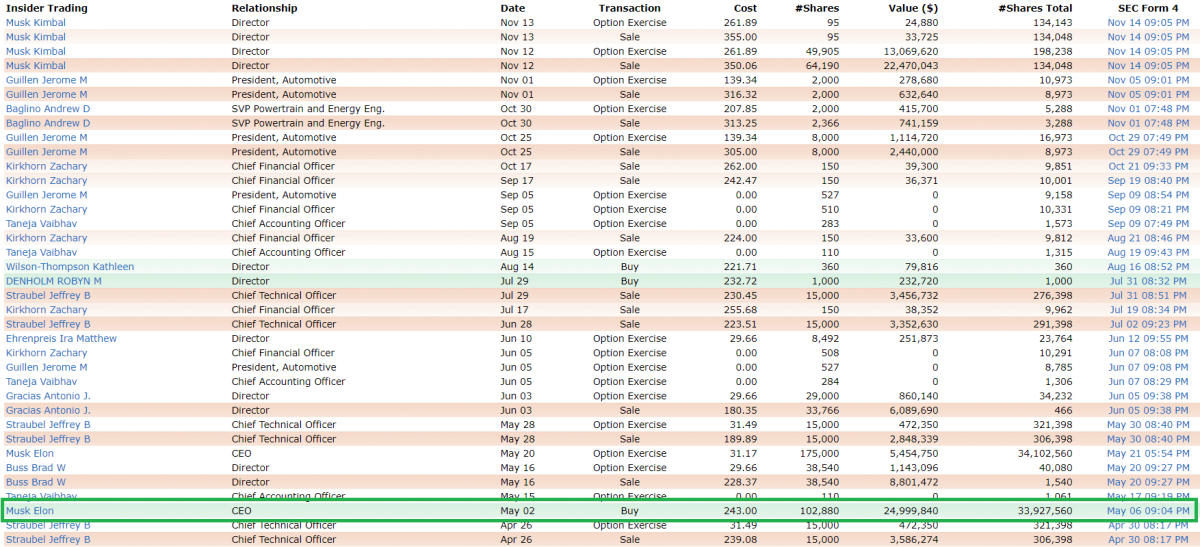Open Kirkhorn Zachary link for Aug 19 Sale
1200x547 pixels.
[x=47, y=238]
